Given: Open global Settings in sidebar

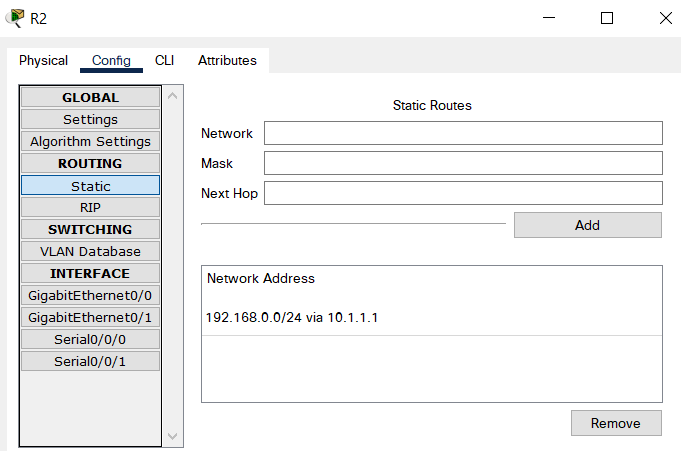Looking at the screenshot, I should [x=90, y=119].
